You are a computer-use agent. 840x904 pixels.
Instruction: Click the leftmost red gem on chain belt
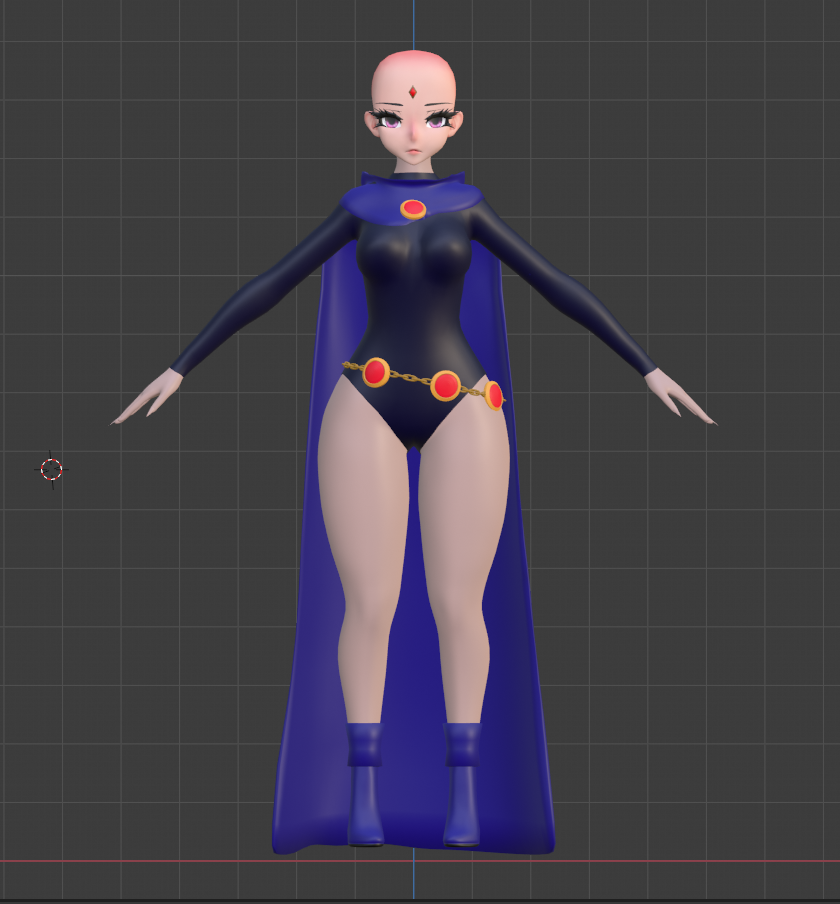(x=375, y=372)
